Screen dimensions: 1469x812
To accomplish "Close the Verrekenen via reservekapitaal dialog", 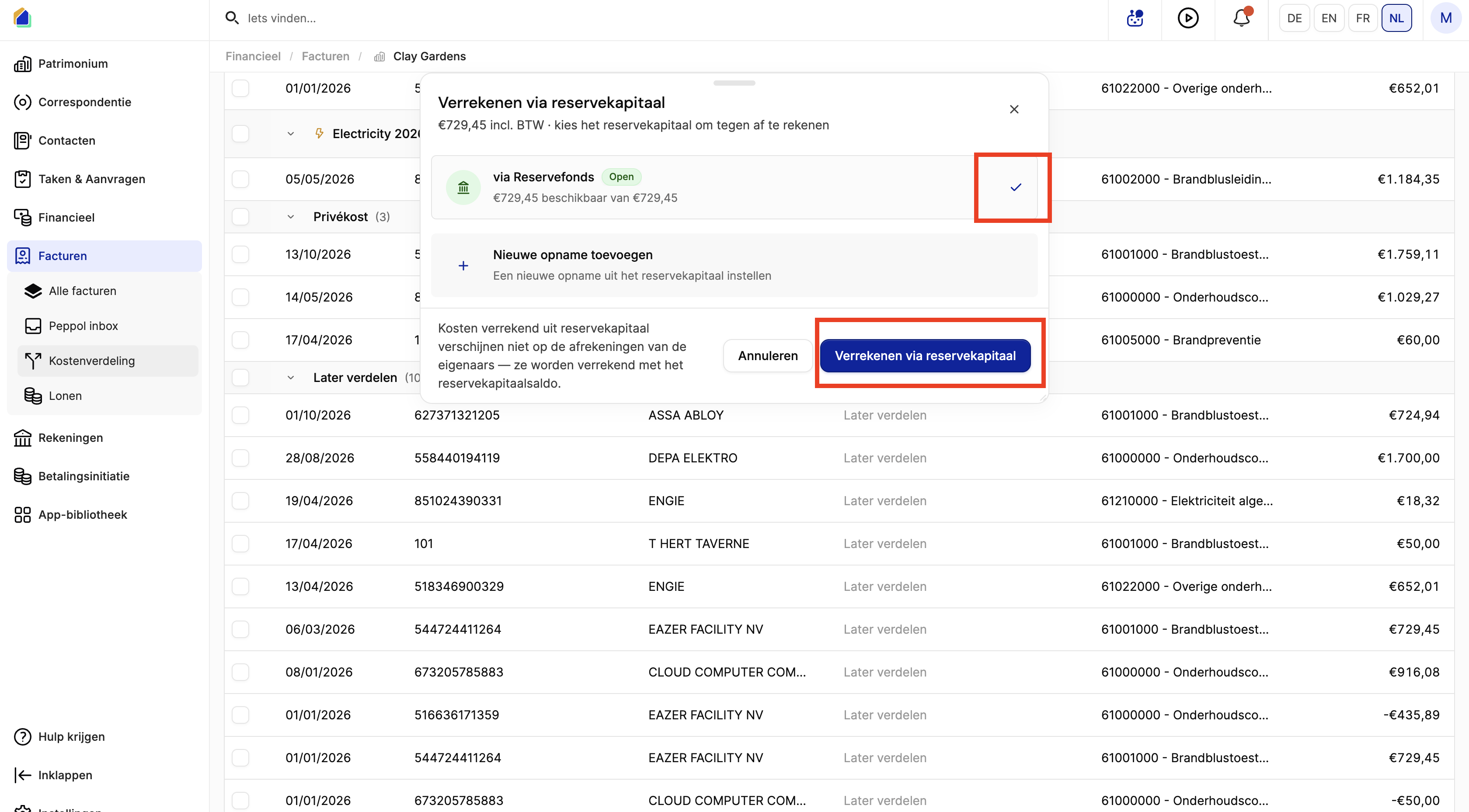I will [1014, 109].
